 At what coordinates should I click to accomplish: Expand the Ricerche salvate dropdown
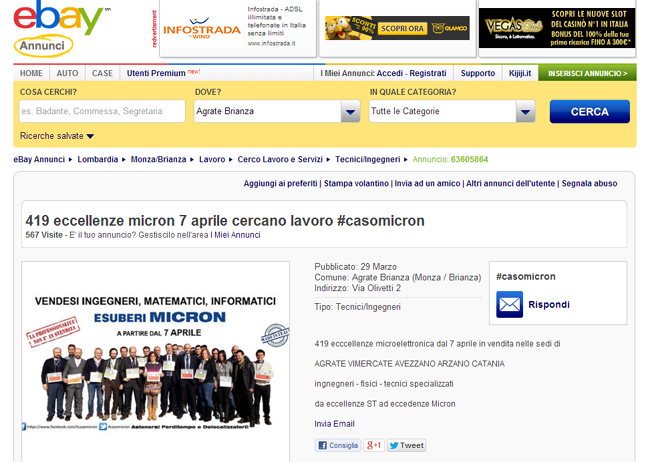[57, 136]
